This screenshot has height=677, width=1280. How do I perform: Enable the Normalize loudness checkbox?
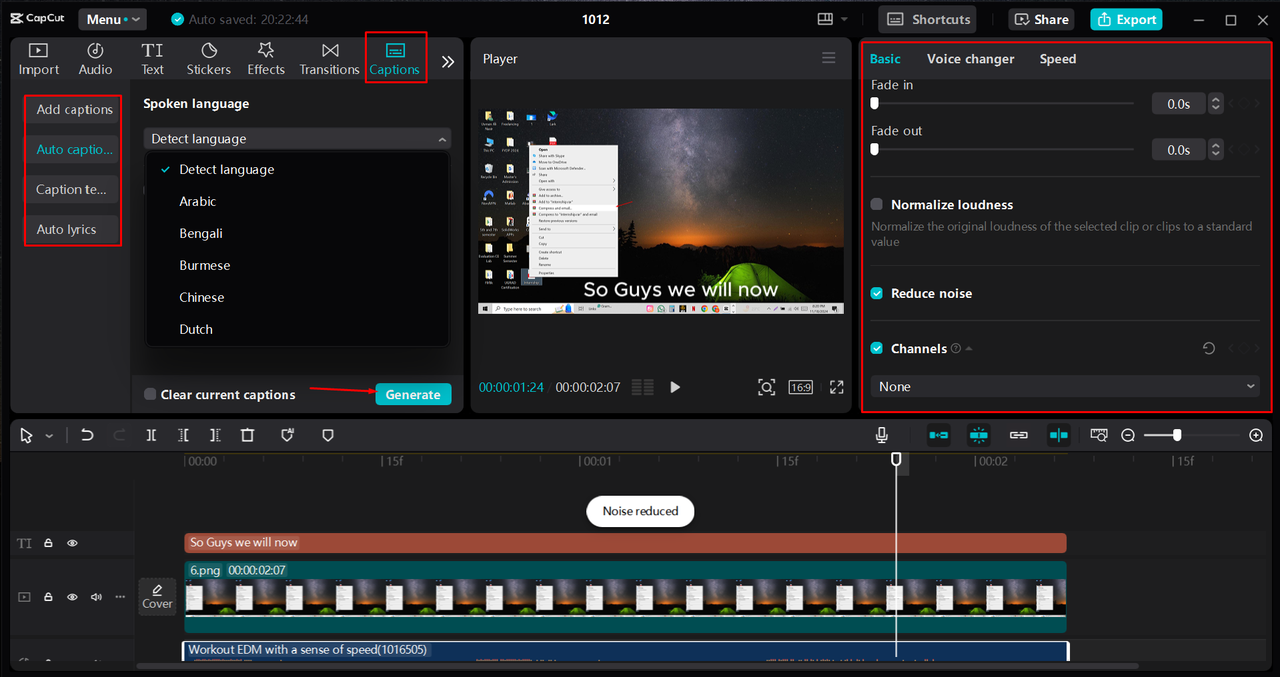(877, 205)
